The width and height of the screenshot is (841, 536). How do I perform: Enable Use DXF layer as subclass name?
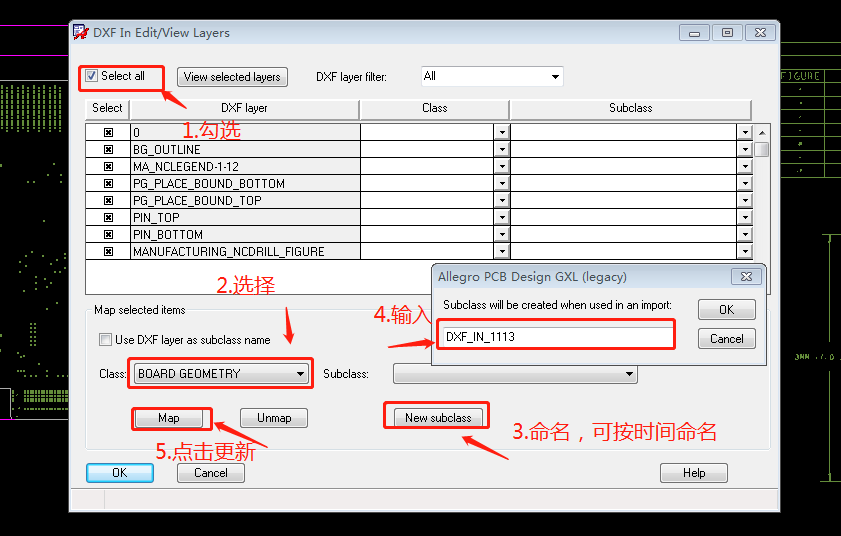click(105, 340)
